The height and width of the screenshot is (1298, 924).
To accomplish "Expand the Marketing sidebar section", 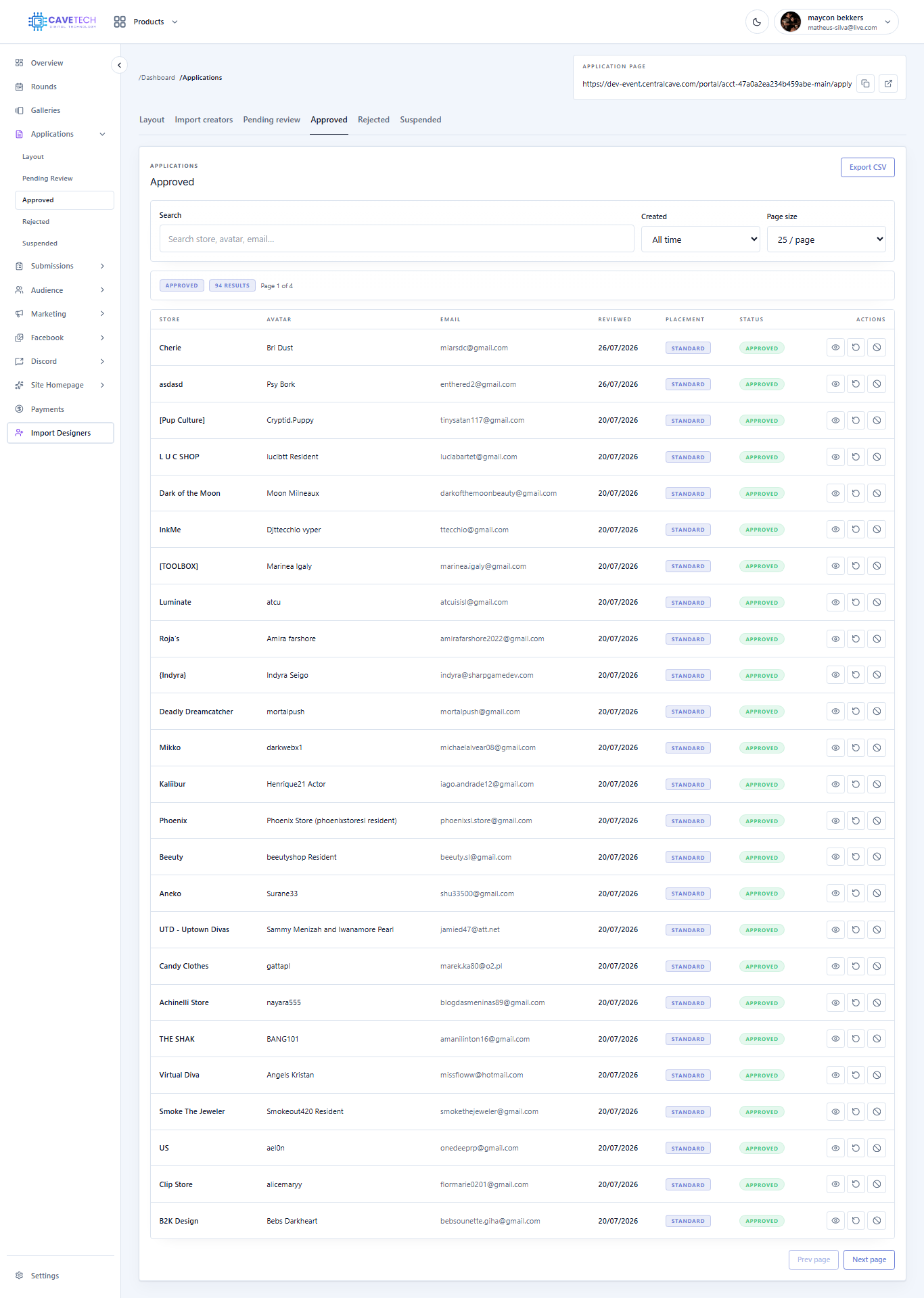I will (x=102, y=314).
